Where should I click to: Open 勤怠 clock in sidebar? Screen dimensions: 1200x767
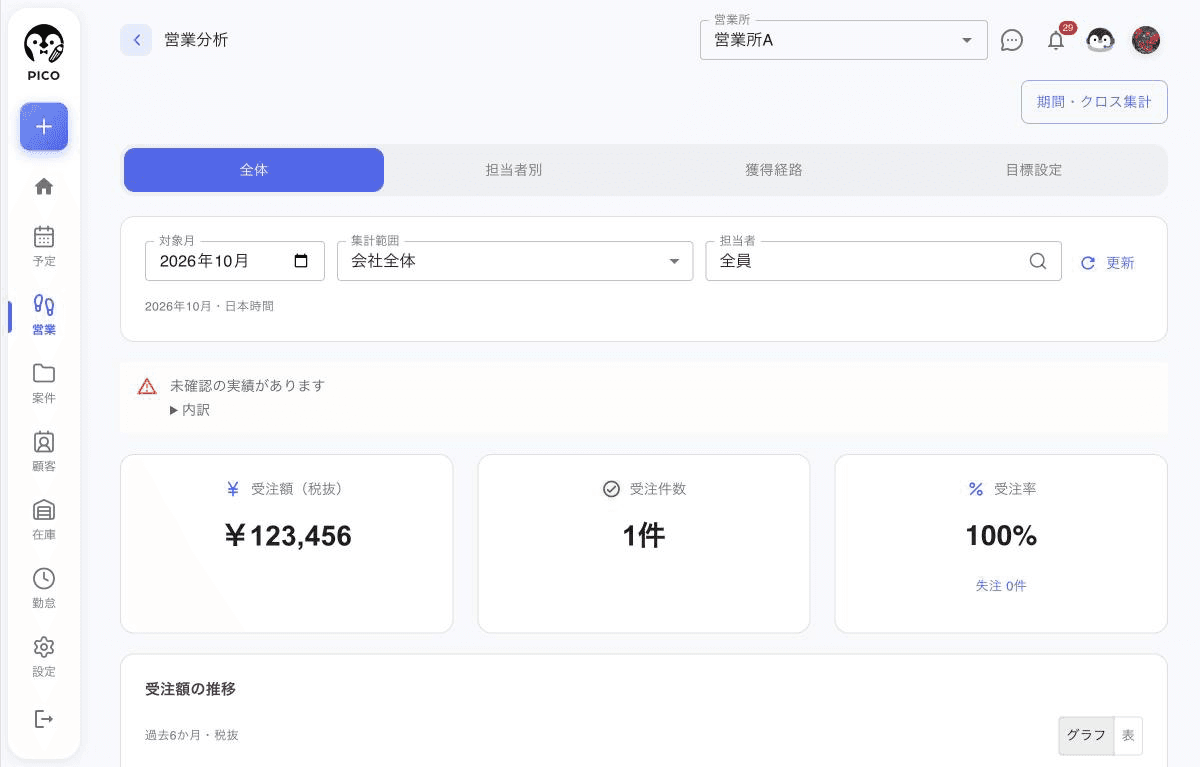click(44, 588)
